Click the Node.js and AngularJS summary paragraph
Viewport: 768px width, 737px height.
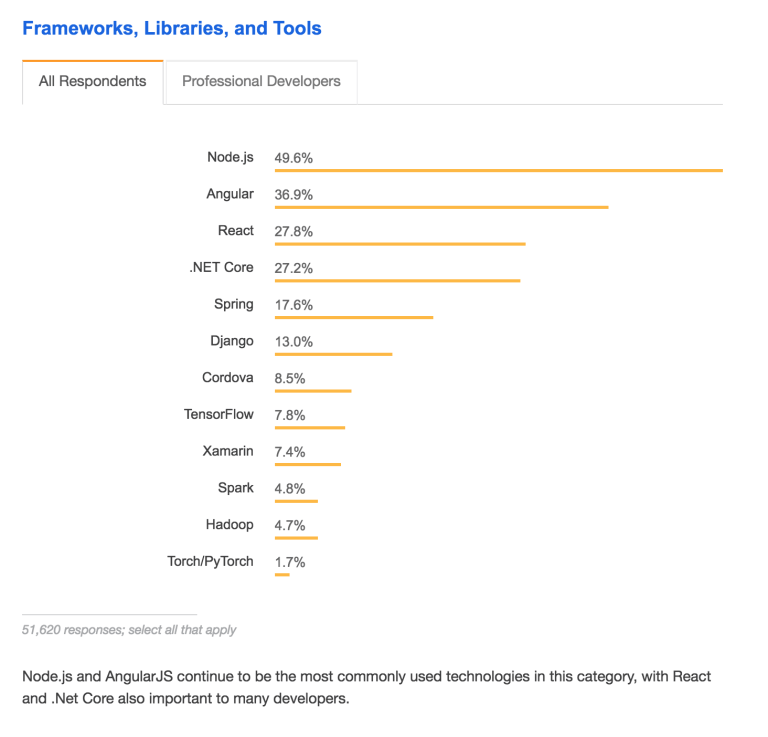tap(367, 687)
